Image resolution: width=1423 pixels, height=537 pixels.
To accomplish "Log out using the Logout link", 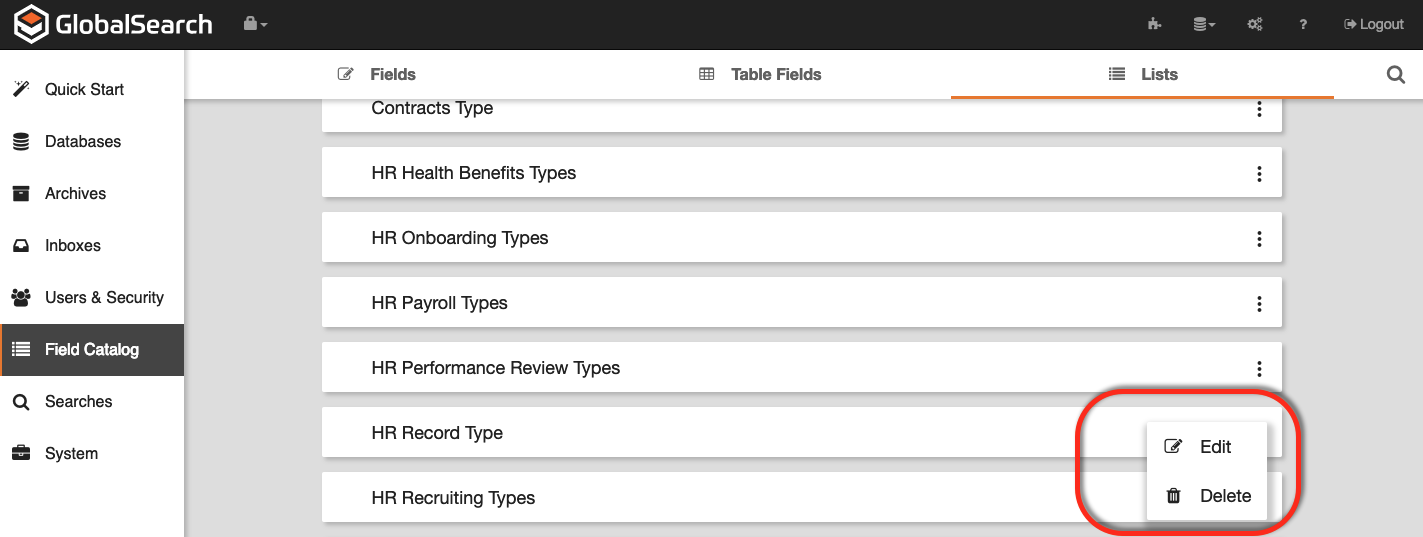I will click(1374, 24).
